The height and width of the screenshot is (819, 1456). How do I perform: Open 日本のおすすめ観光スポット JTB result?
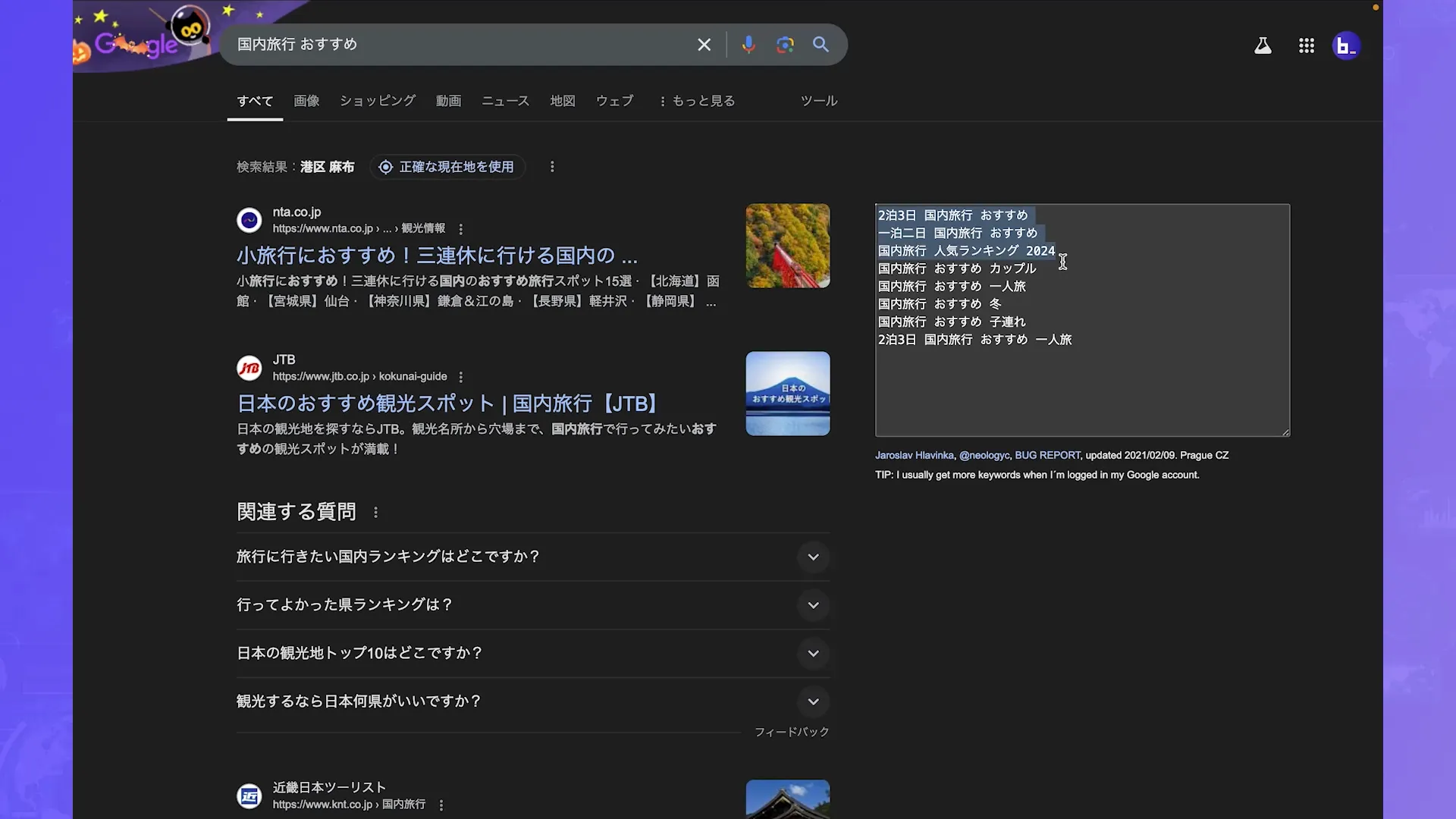point(448,403)
